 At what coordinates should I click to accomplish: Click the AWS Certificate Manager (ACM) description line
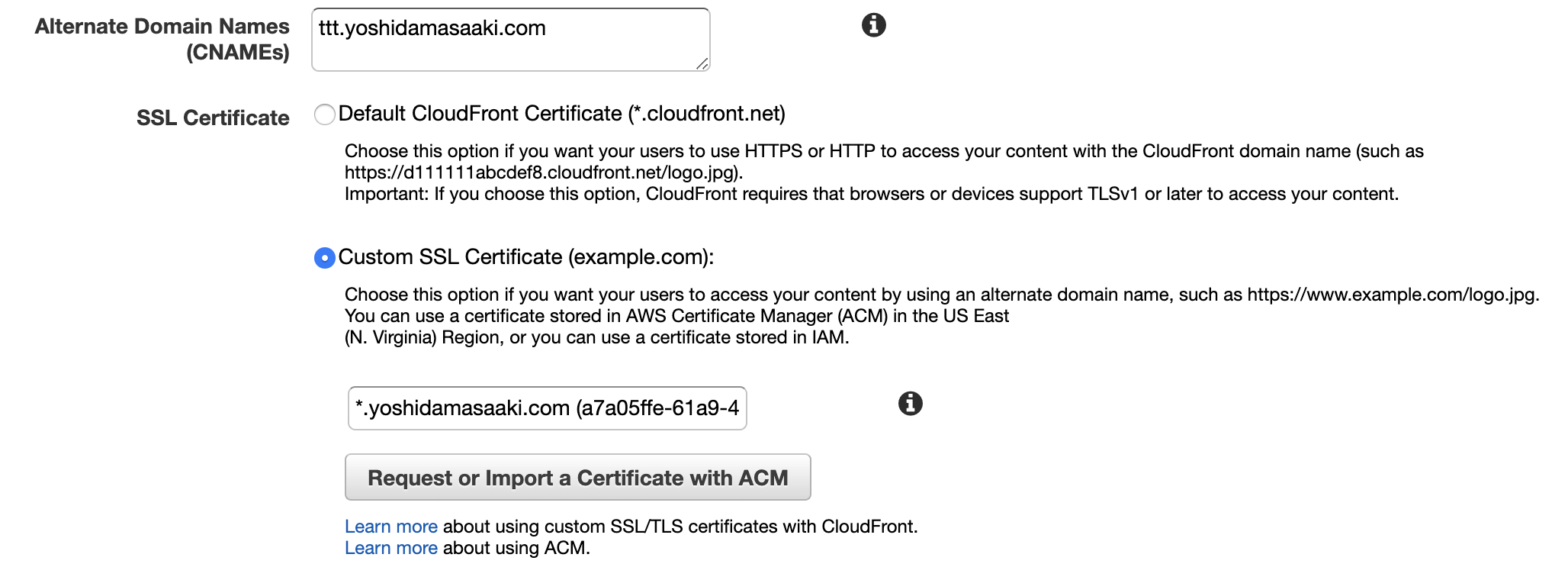tap(676, 316)
